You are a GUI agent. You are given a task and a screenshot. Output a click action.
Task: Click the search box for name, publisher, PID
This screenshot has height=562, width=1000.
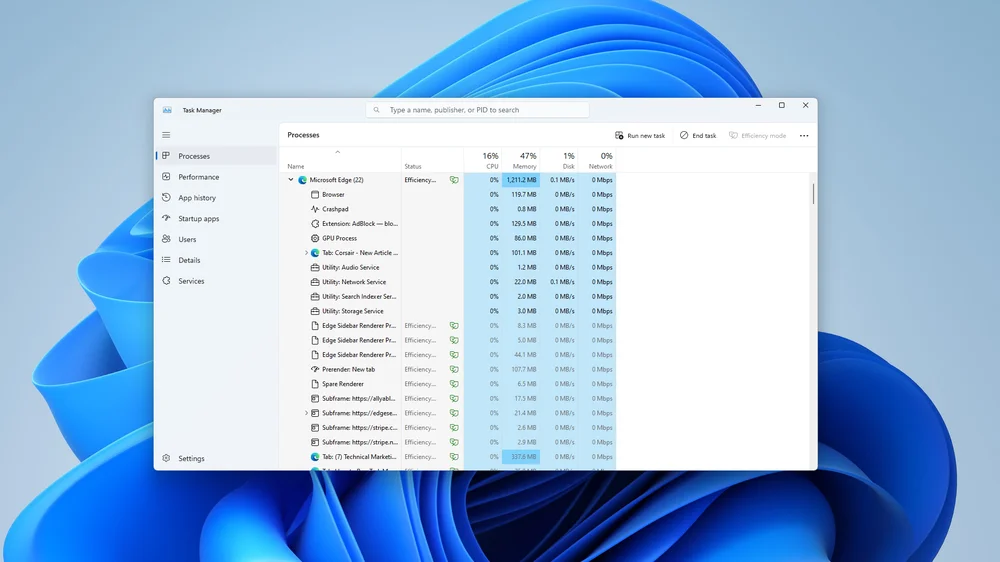478,110
